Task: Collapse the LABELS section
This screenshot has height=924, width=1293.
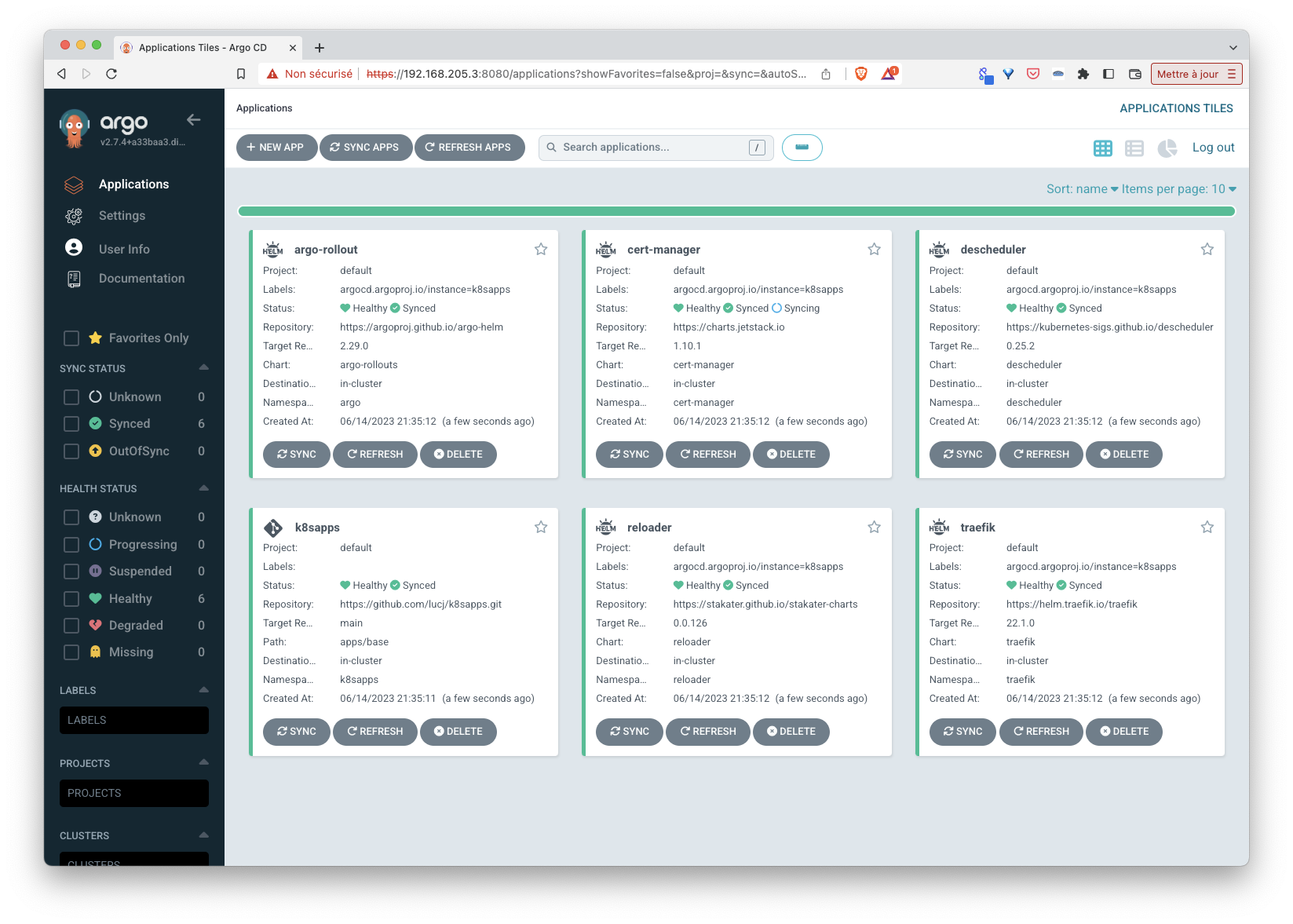Action: (x=204, y=689)
